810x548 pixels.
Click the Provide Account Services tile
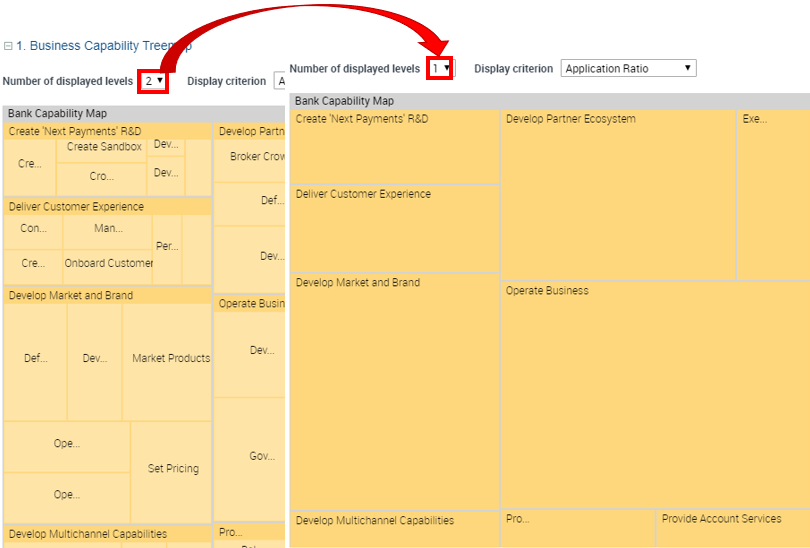[x=732, y=529]
